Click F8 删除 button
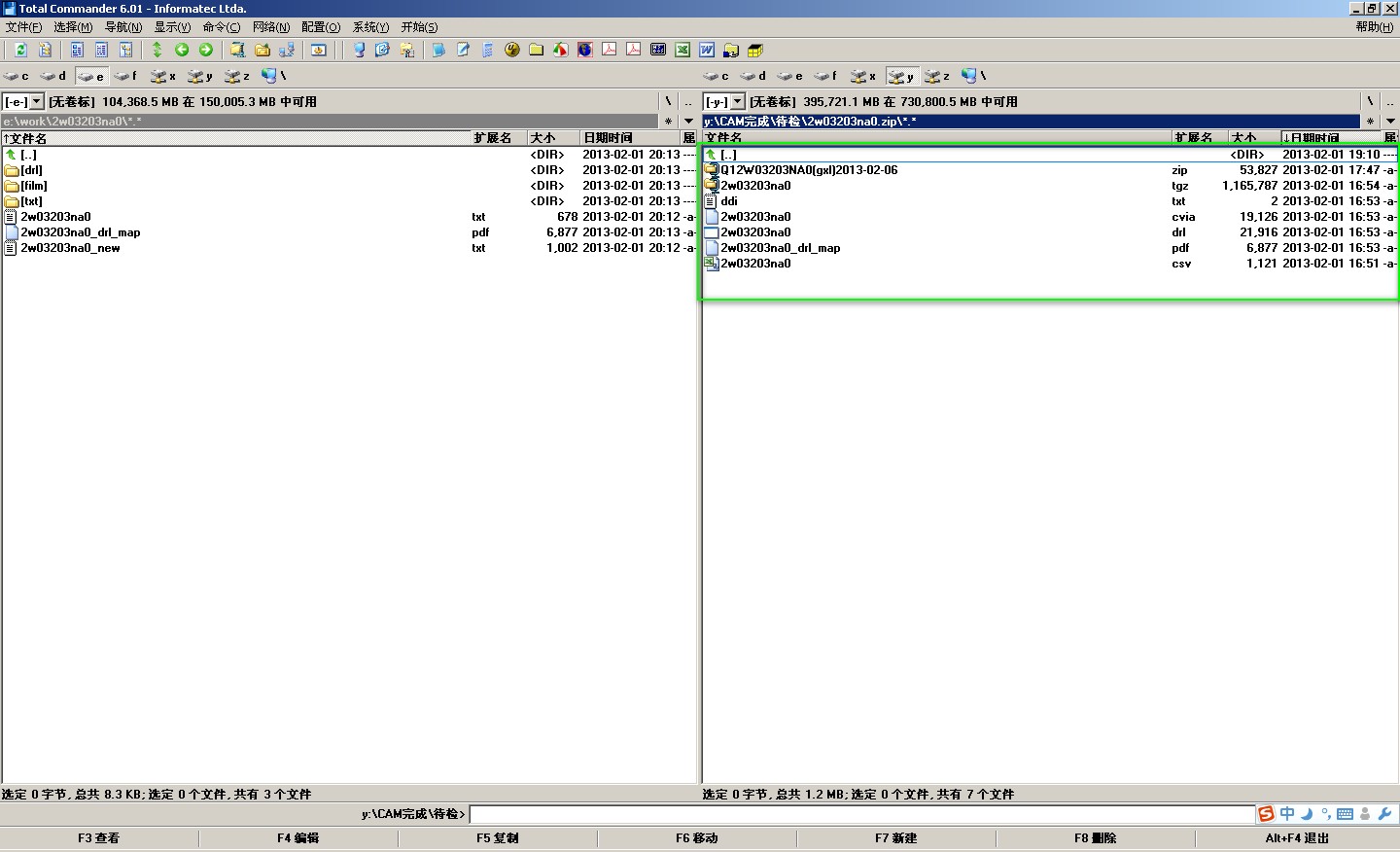The width and height of the screenshot is (1400, 852). click(x=1096, y=838)
